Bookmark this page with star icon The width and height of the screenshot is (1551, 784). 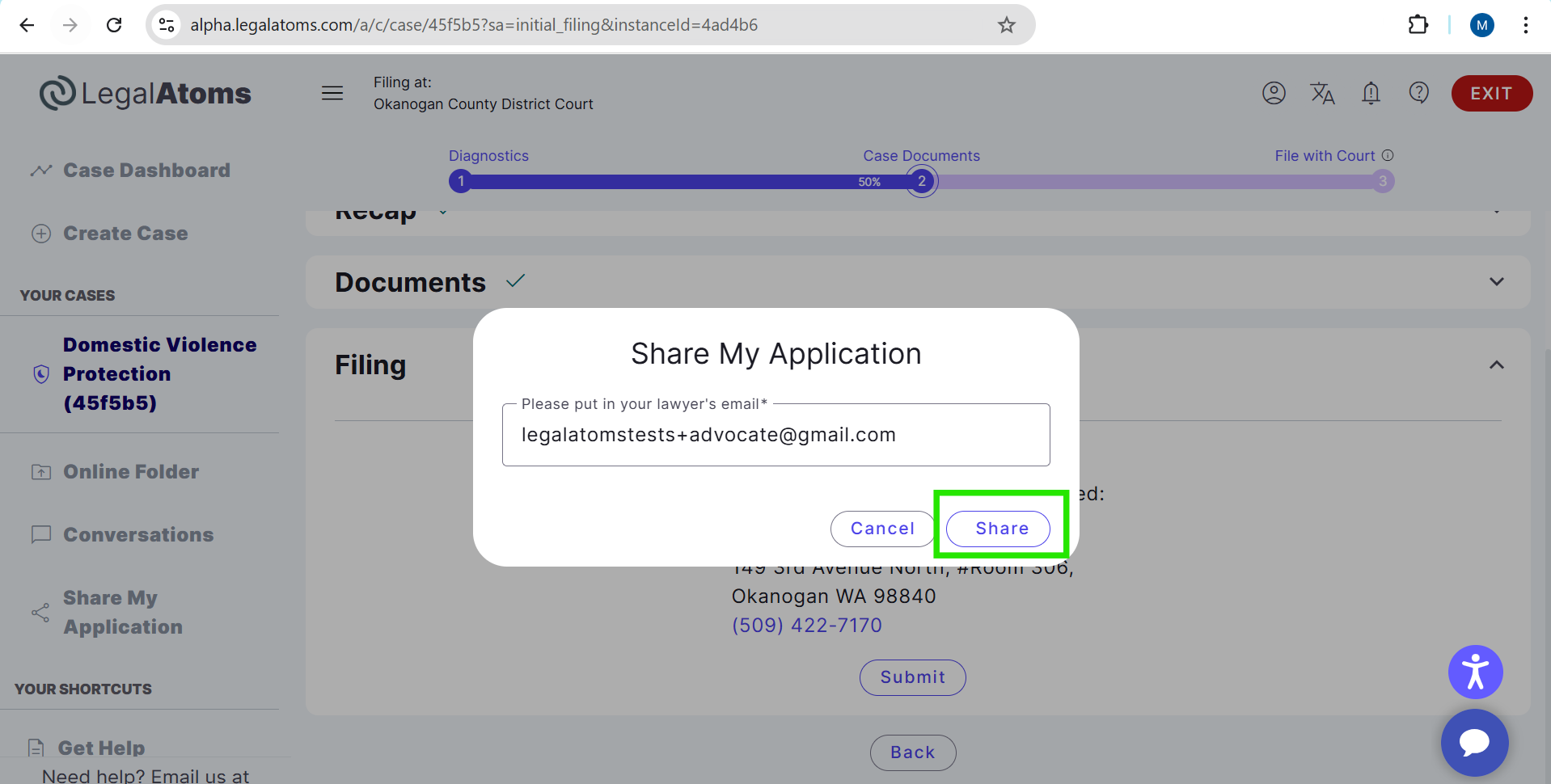coord(1006,25)
